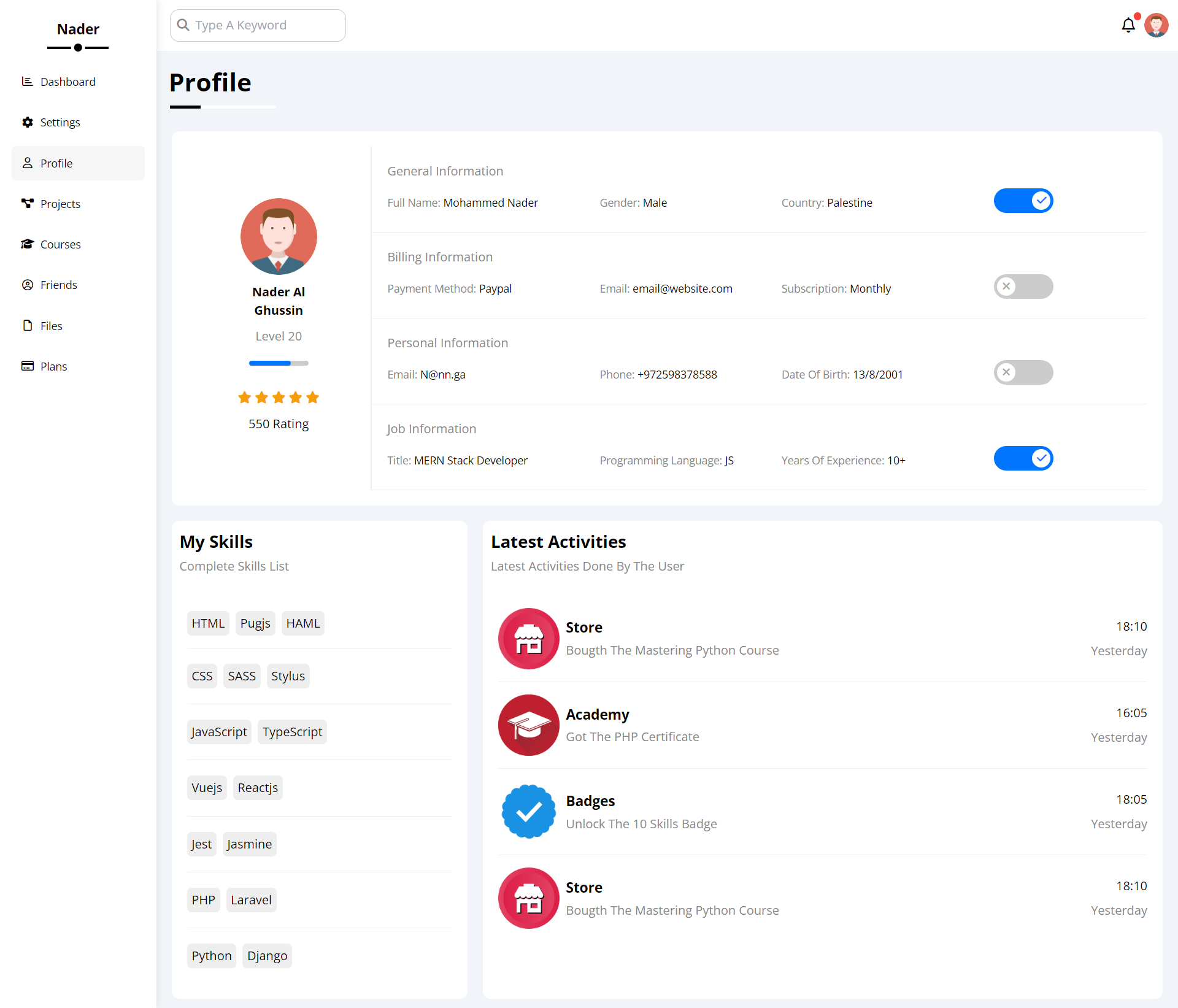Click the PHP skill tag
This screenshot has width=1178, height=1008.
click(x=203, y=900)
